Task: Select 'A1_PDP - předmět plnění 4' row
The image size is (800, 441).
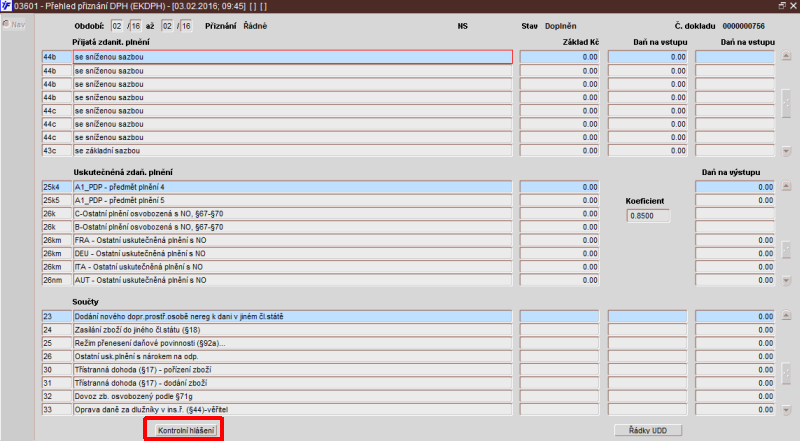Action: click(292, 187)
